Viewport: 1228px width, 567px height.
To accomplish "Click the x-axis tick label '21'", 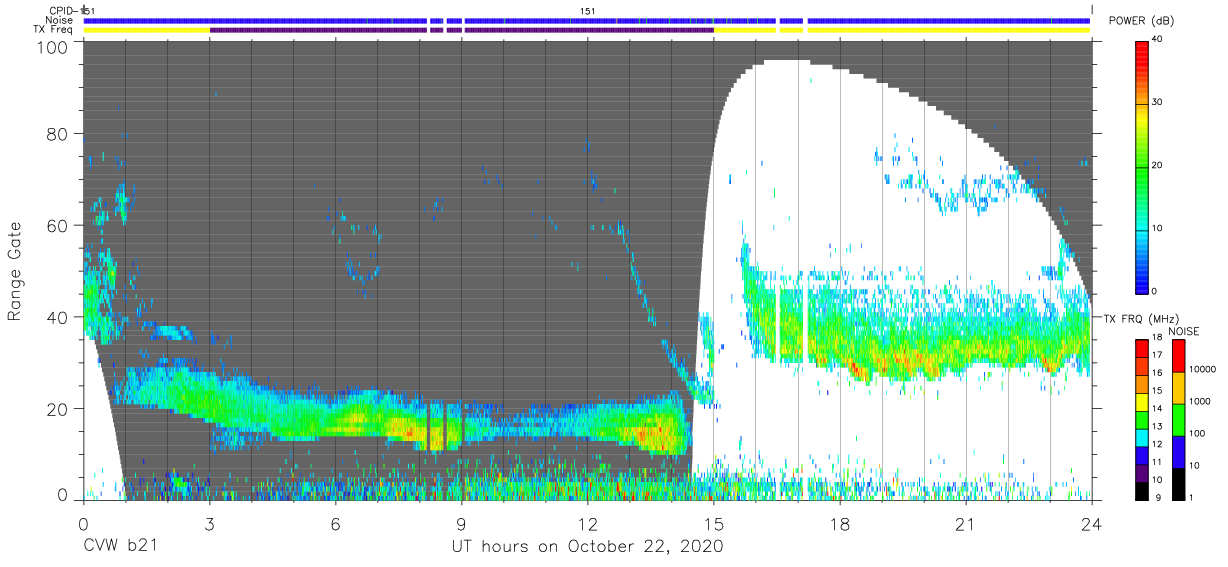I will click(x=966, y=523).
